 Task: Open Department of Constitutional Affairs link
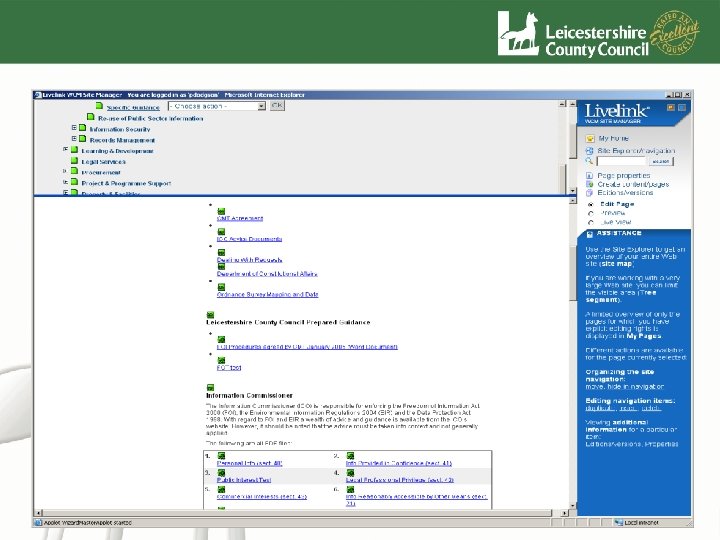tap(267, 274)
